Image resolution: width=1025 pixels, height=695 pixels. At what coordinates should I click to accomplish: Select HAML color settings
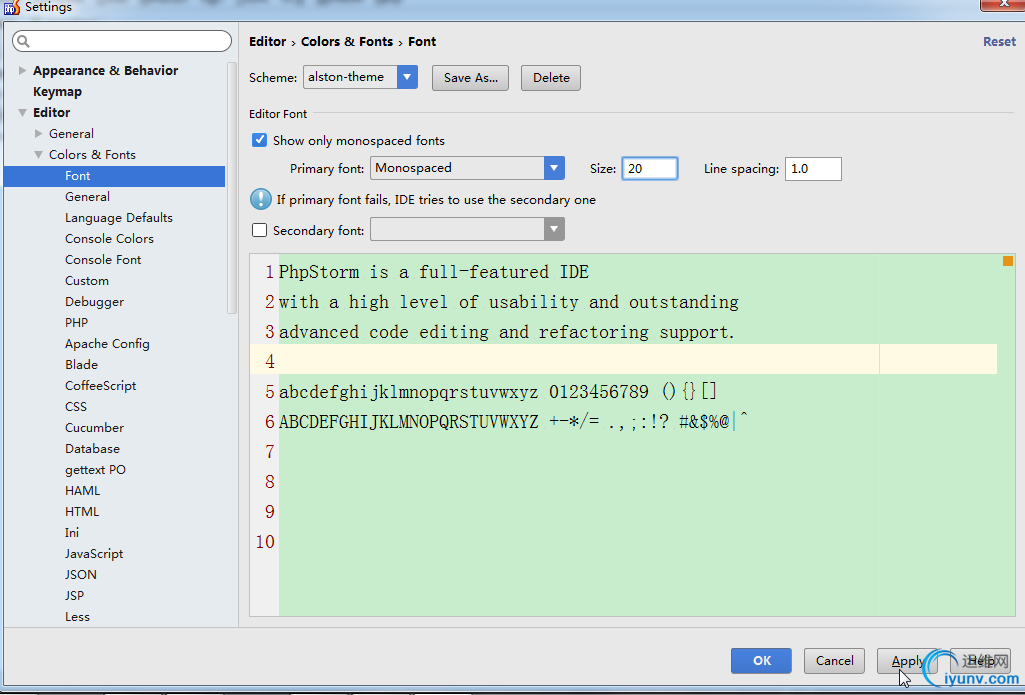[82, 490]
